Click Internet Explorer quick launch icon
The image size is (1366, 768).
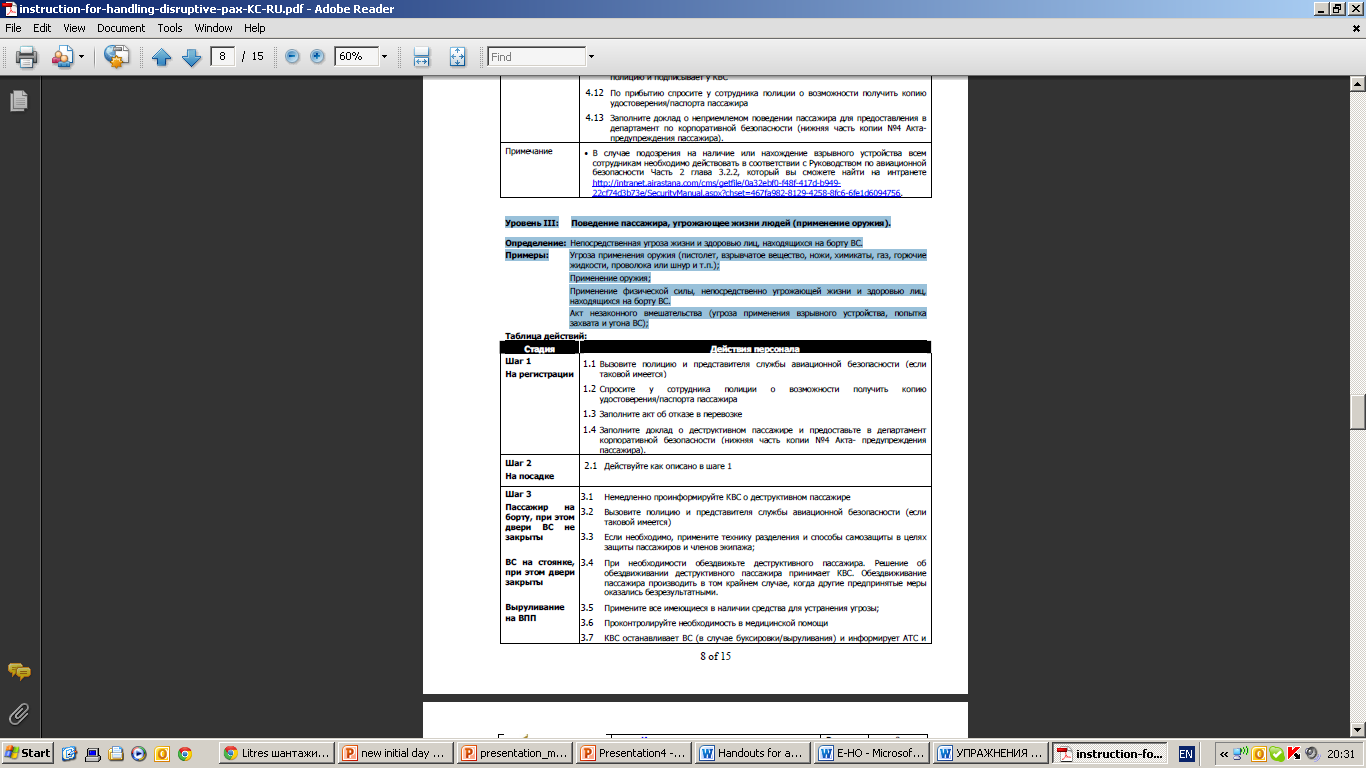pos(69,754)
